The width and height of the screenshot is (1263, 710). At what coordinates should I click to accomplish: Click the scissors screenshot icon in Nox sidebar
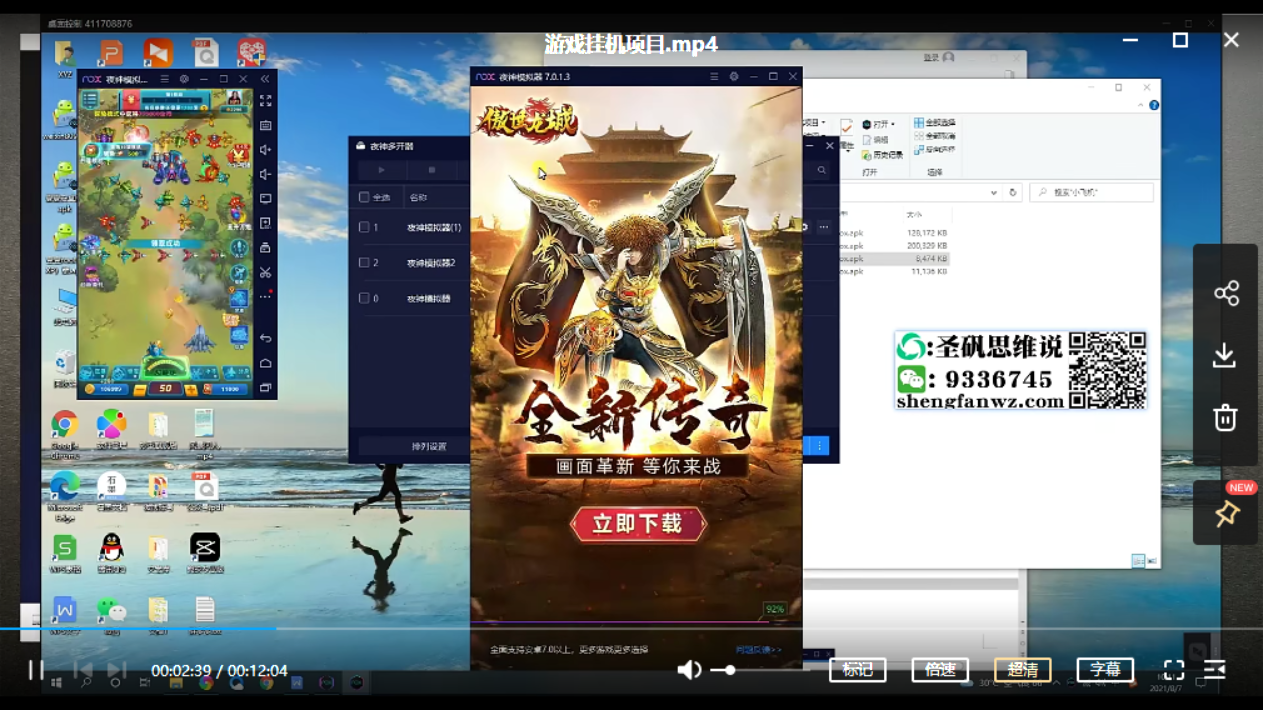[x=266, y=272]
